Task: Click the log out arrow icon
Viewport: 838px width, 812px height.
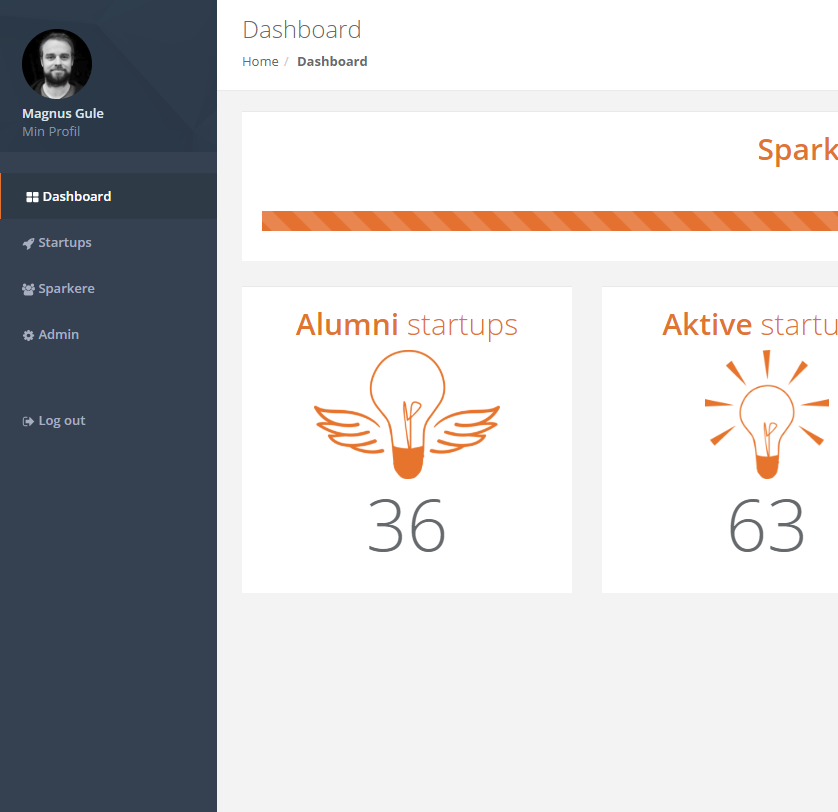Action: pyautogui.click(x=28, y=421)
